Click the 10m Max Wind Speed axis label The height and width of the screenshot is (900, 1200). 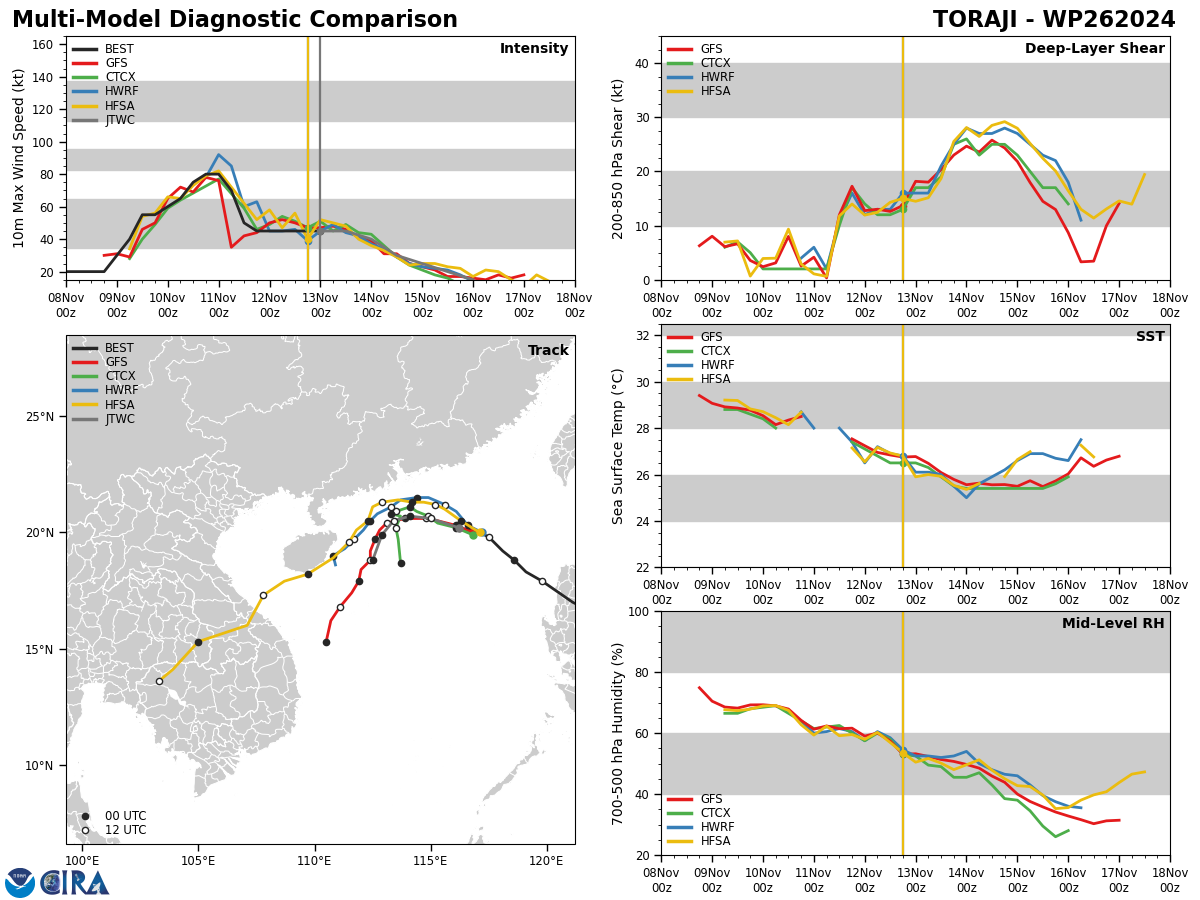[x=19, y=158]
